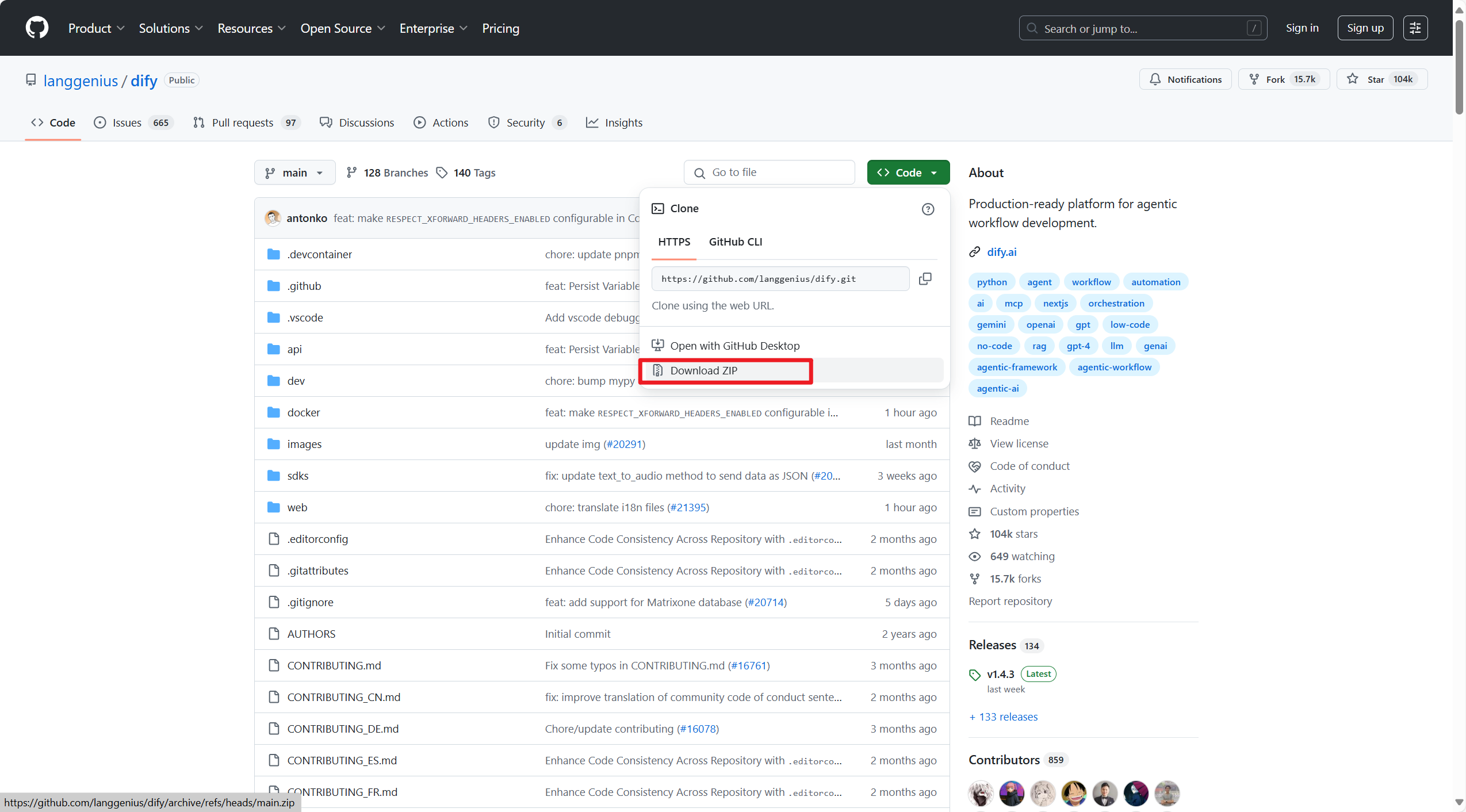The height and width of the screenshot is (812, 1466).
Task: Copy the clone URL with the copy icon
Action: click(925, 279)
